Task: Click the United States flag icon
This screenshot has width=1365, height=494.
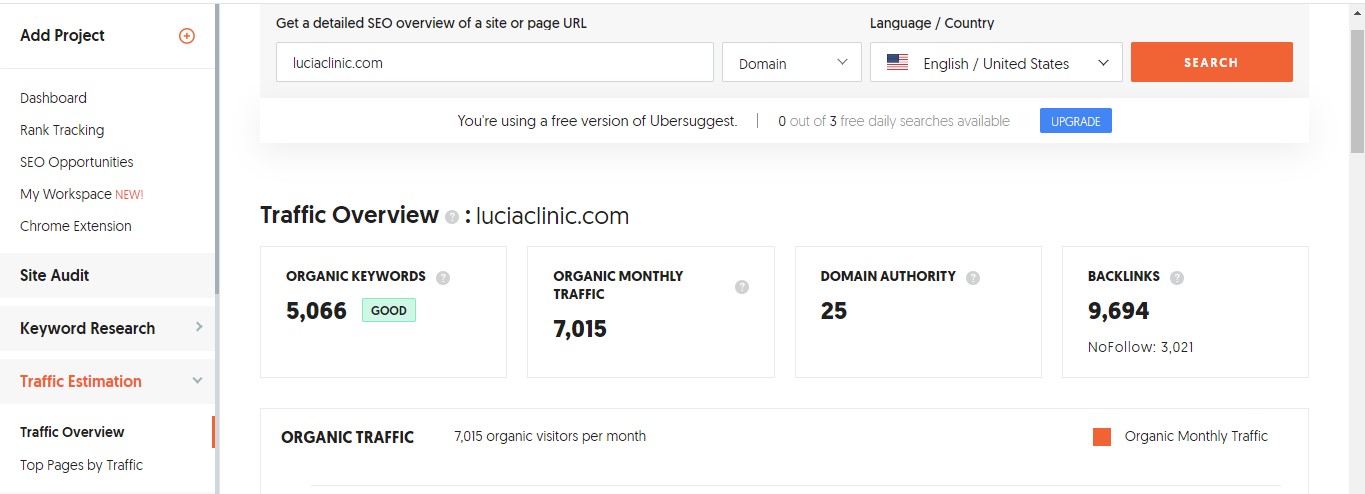Action: point(897,63)
